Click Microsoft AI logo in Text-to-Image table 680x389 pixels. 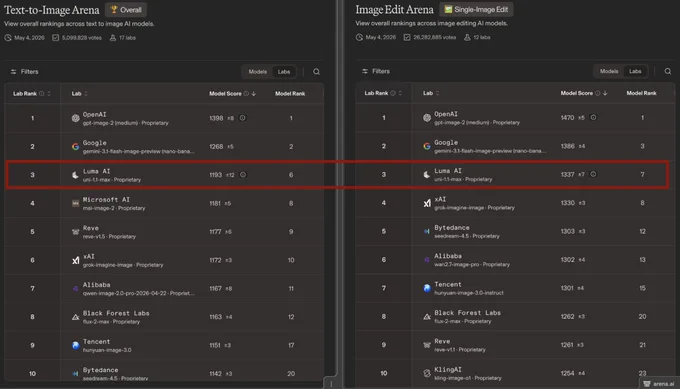pyautogui.click(x=75, y=203)
